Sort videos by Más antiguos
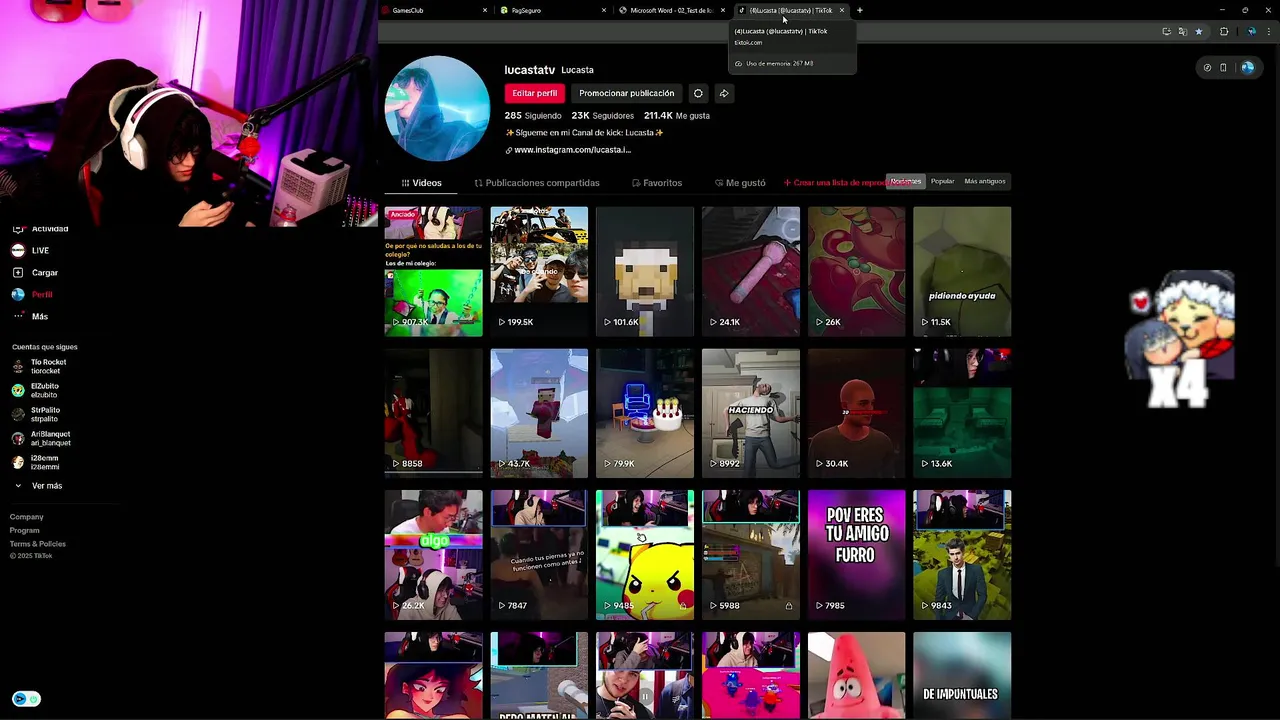The height and width of the screenshot is (720, 1280). point(985,181)
